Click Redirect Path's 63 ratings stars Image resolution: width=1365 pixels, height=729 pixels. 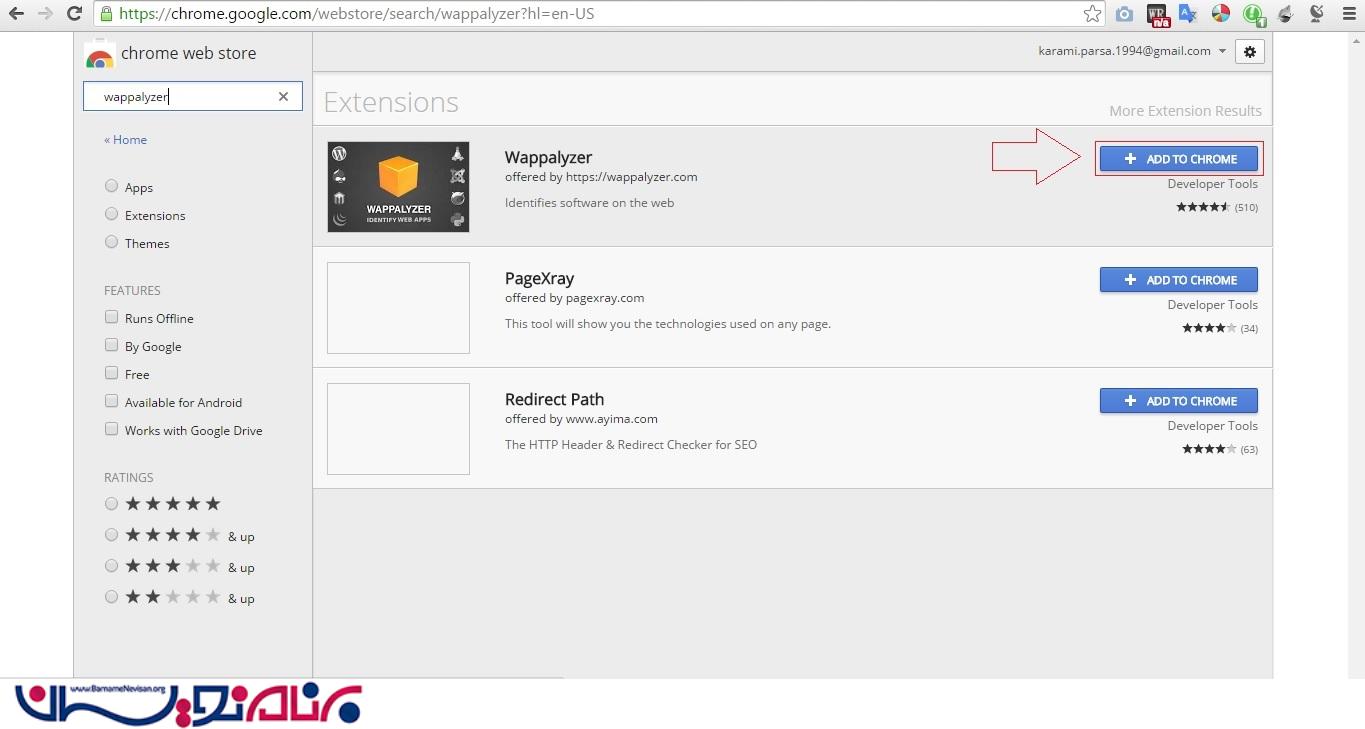point(1209,450)
